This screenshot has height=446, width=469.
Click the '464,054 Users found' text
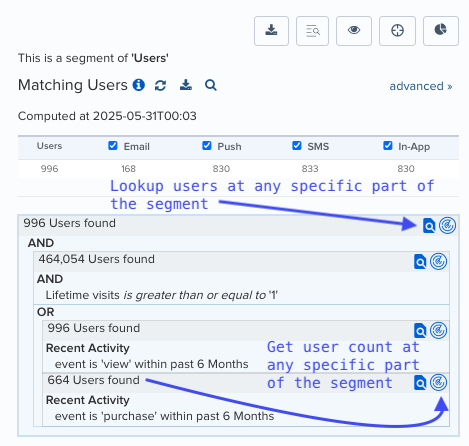96,259
